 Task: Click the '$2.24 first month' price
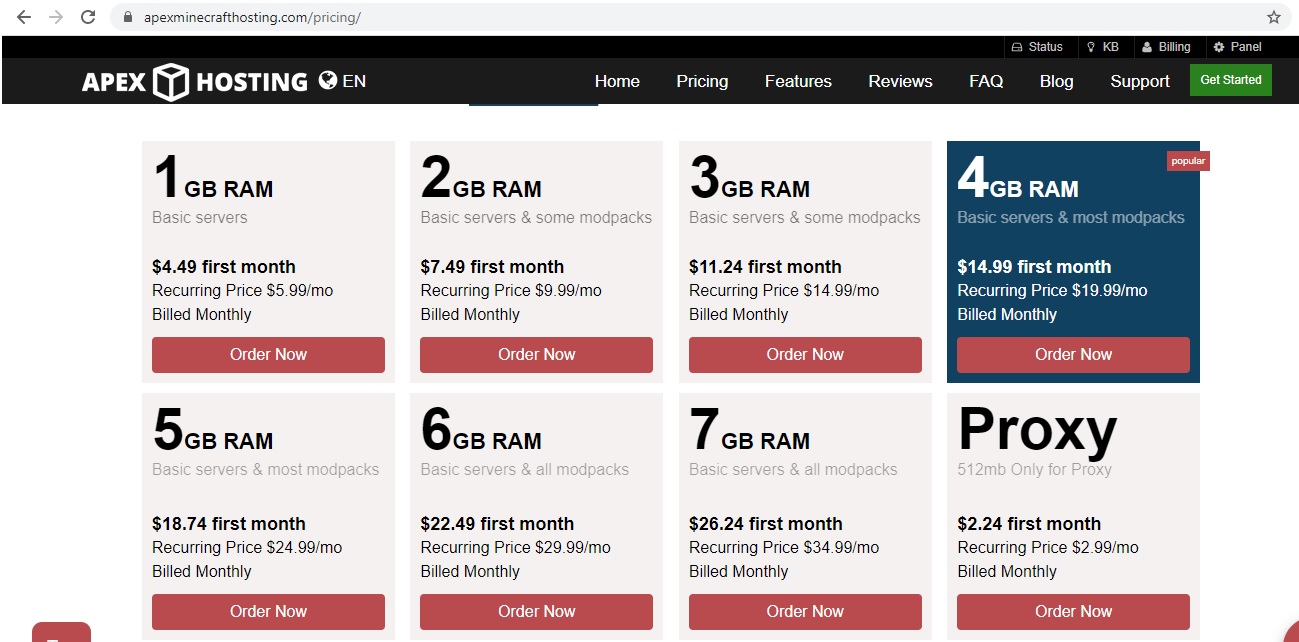pos(1029,524)
